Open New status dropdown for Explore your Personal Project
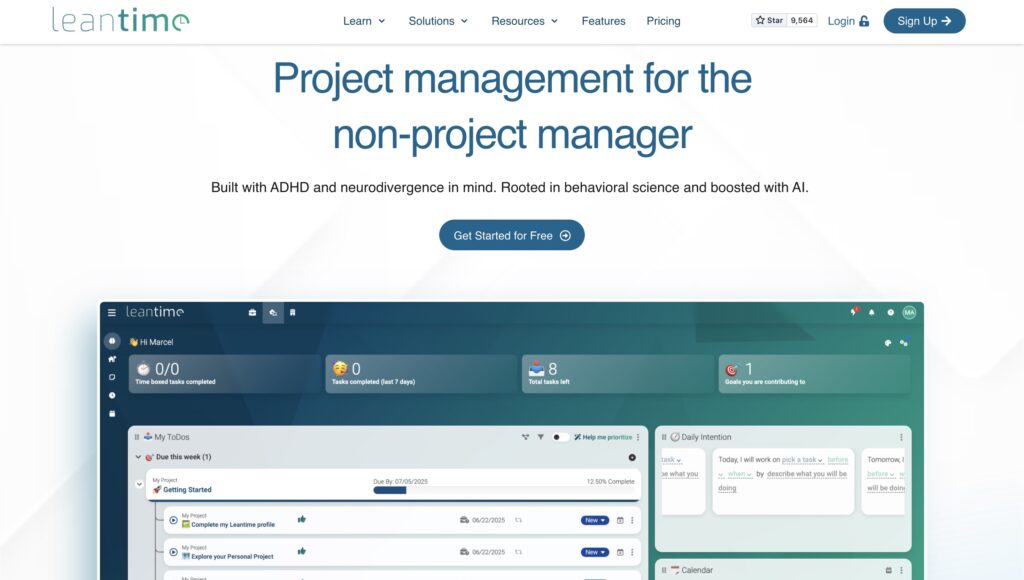The image size is (1024, 580). [595, 552]
